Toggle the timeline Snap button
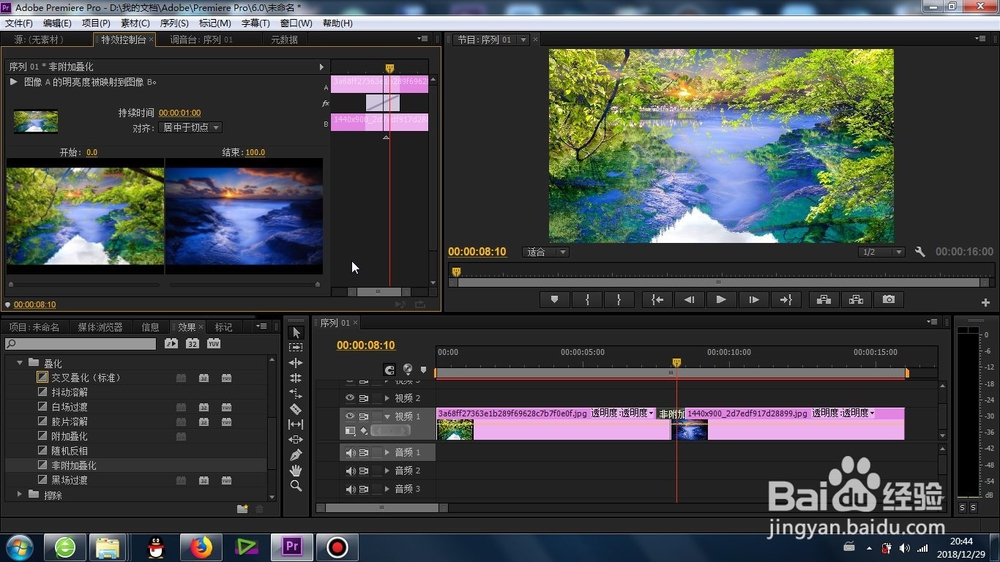Screen dimensions: 1000x562 (389, 369)
